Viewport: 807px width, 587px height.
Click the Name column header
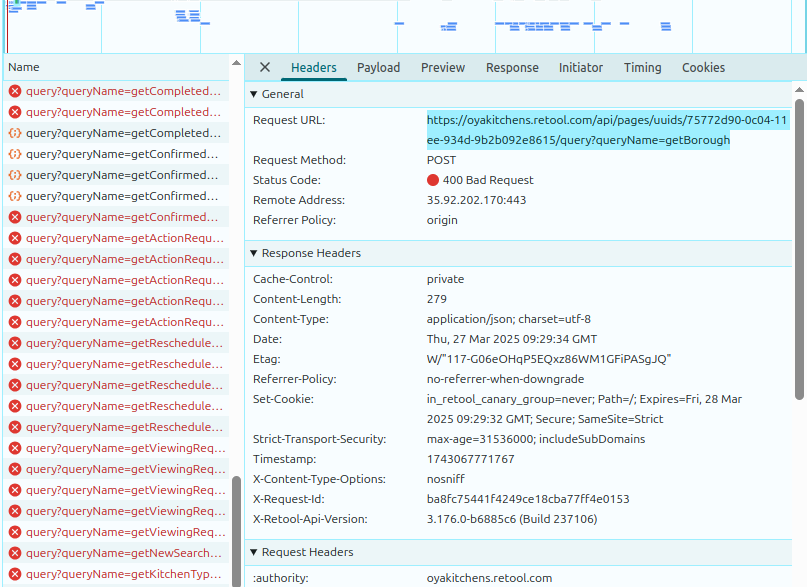(x=24, y=67)
